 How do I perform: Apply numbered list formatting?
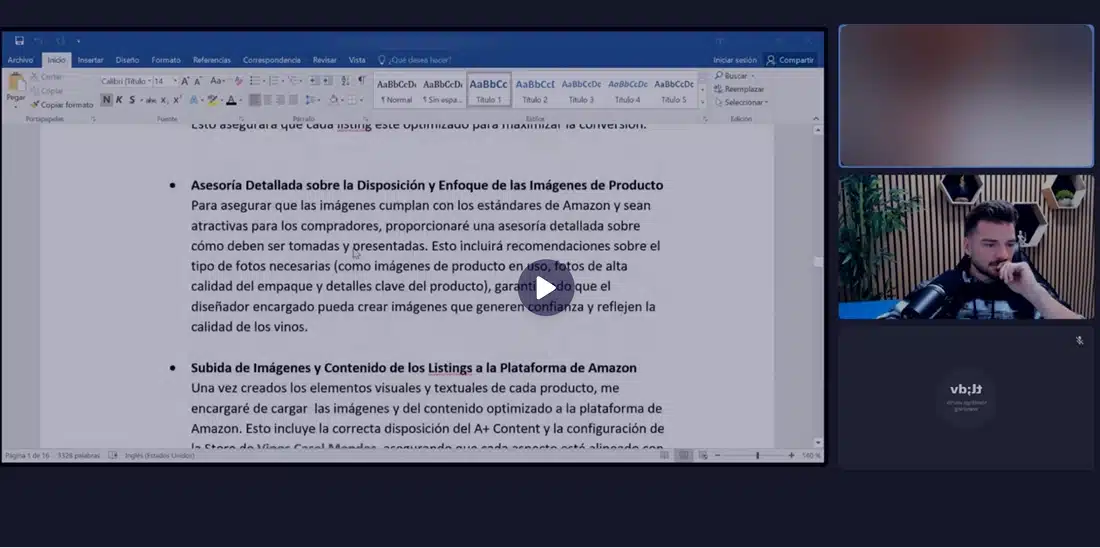[274, 81]
